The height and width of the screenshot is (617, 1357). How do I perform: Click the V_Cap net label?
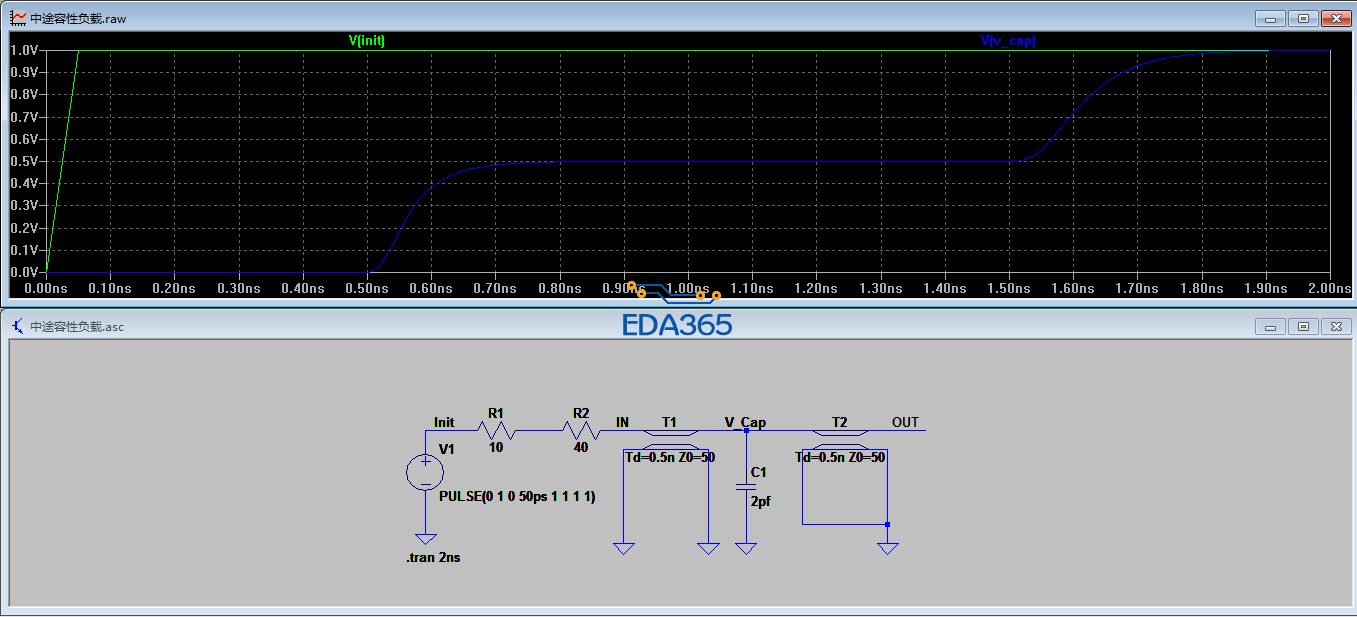point(745,422)
